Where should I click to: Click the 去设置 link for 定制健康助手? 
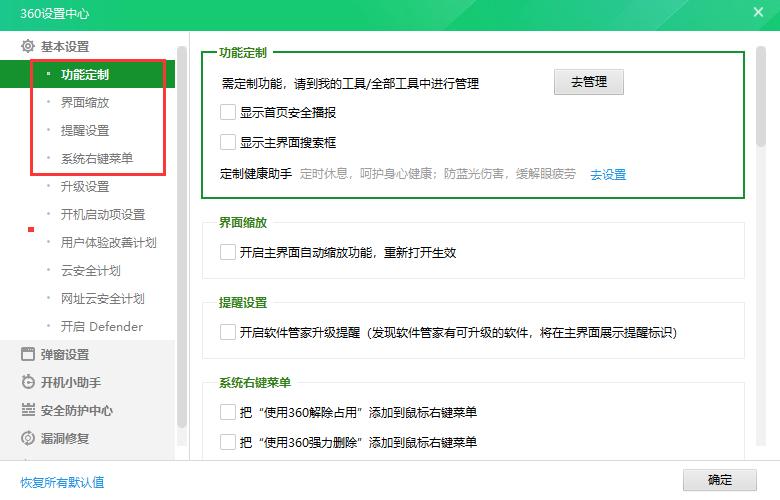608,174
